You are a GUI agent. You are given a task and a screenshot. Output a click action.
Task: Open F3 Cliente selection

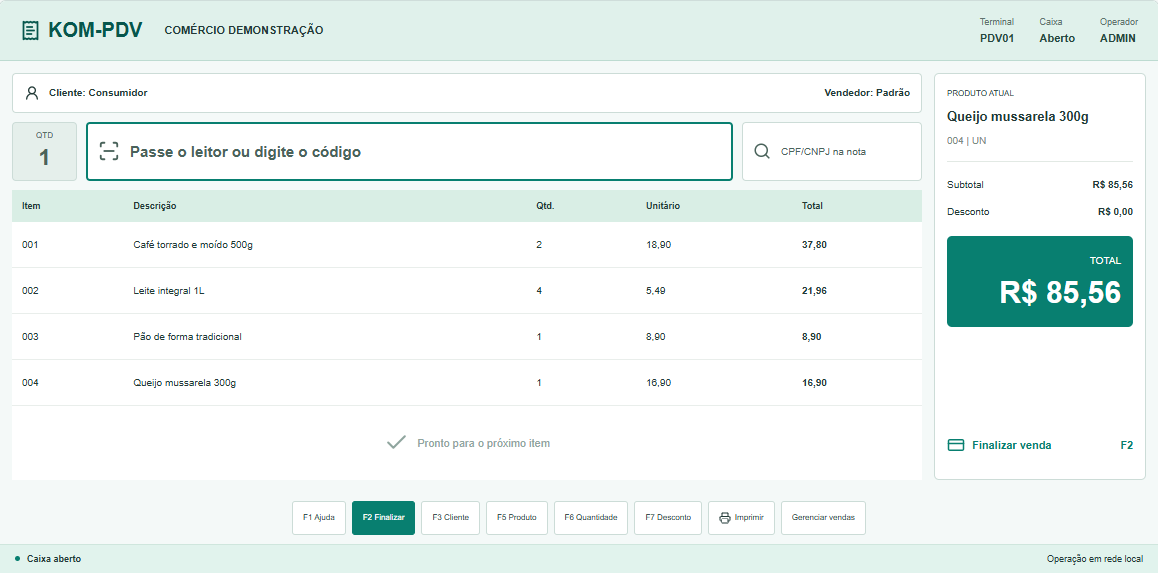coord(450,518)
